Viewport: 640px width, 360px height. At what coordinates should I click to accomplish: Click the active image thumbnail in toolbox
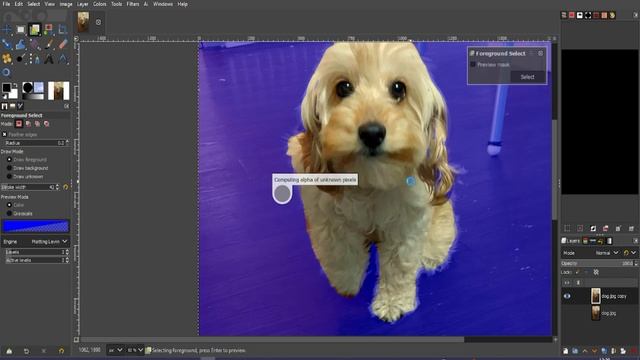point(58,91)
